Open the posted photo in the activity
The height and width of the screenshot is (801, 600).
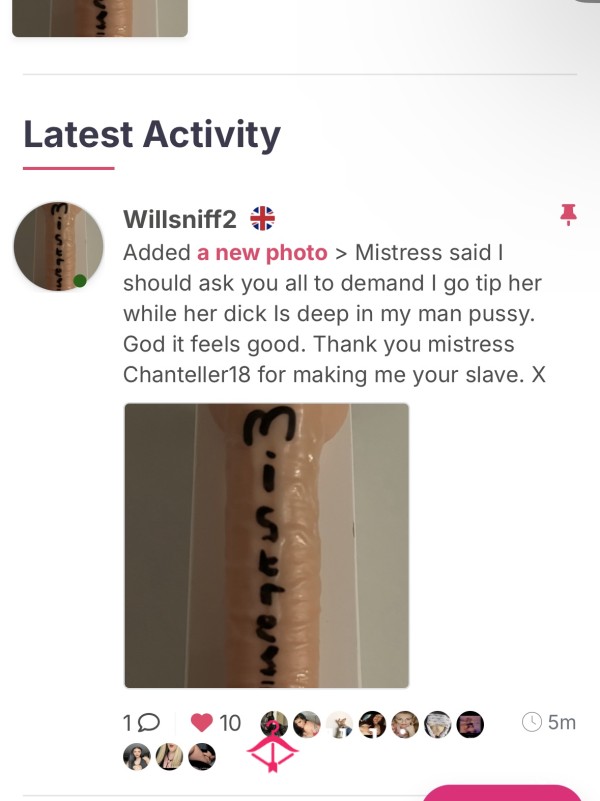tap(267, 545)
